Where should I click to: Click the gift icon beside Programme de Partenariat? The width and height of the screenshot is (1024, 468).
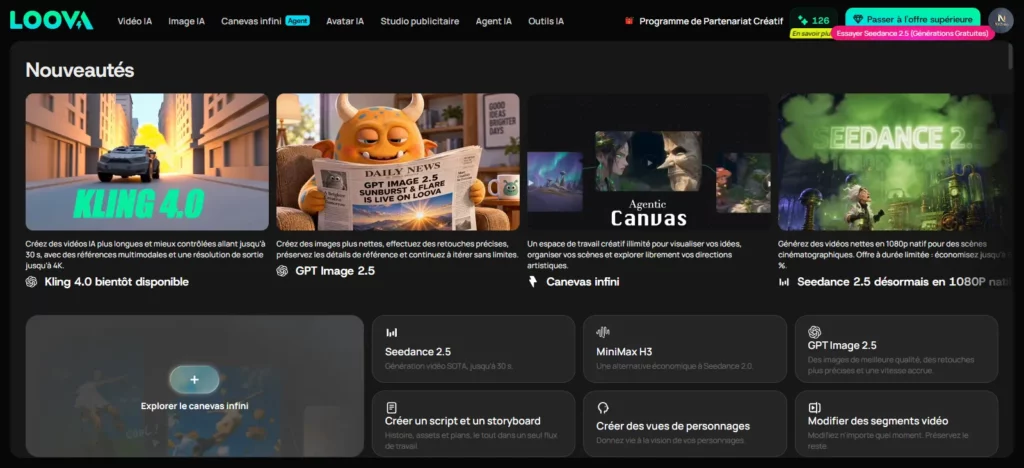630,21
